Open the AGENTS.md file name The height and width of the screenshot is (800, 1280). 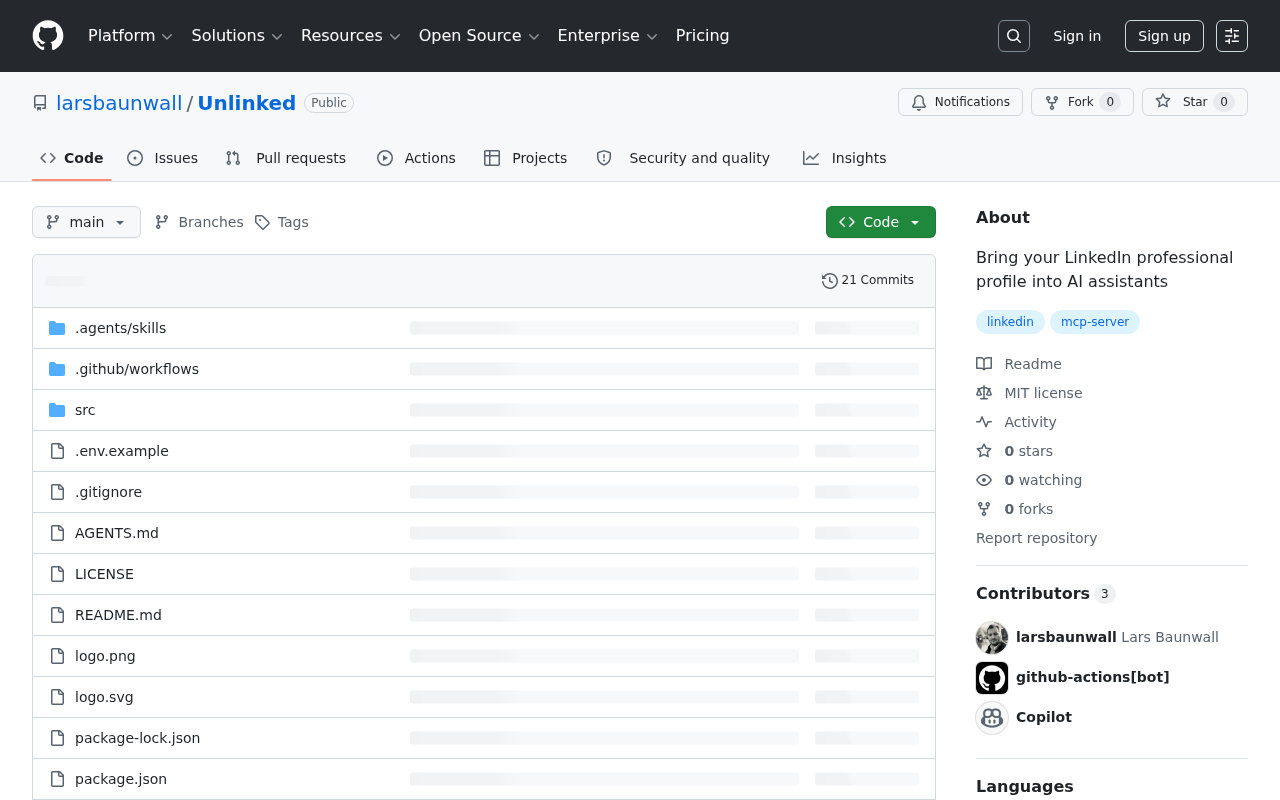coord(117,533)
